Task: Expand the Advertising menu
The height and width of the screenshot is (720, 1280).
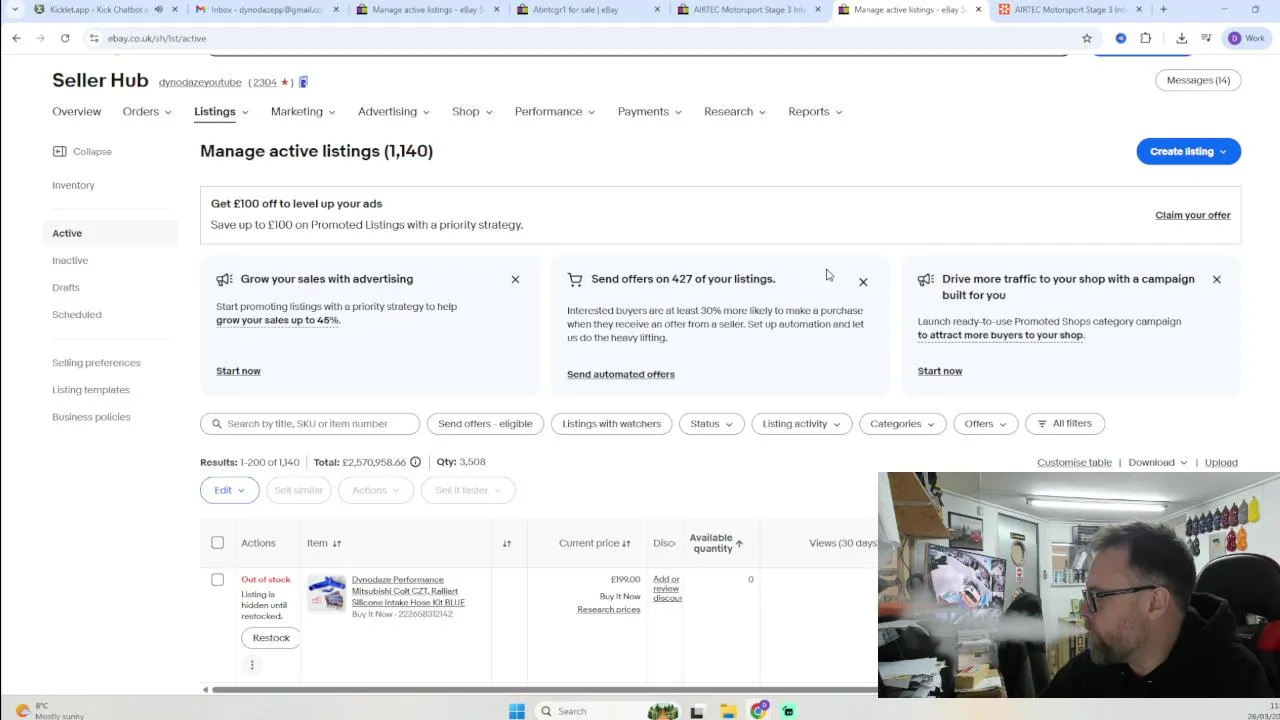Action: coord(394,112)
